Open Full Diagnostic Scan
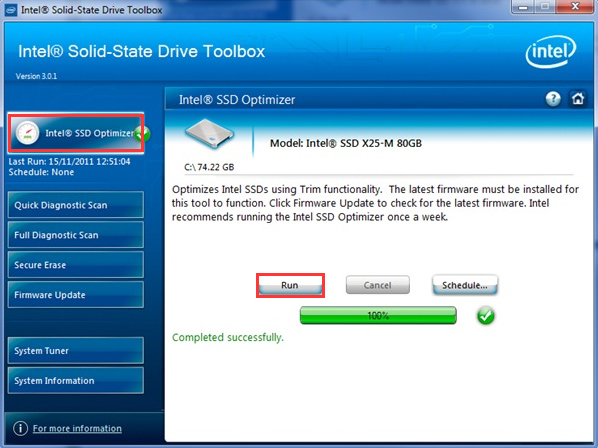The image size is (598, 448). pos(76,235)
